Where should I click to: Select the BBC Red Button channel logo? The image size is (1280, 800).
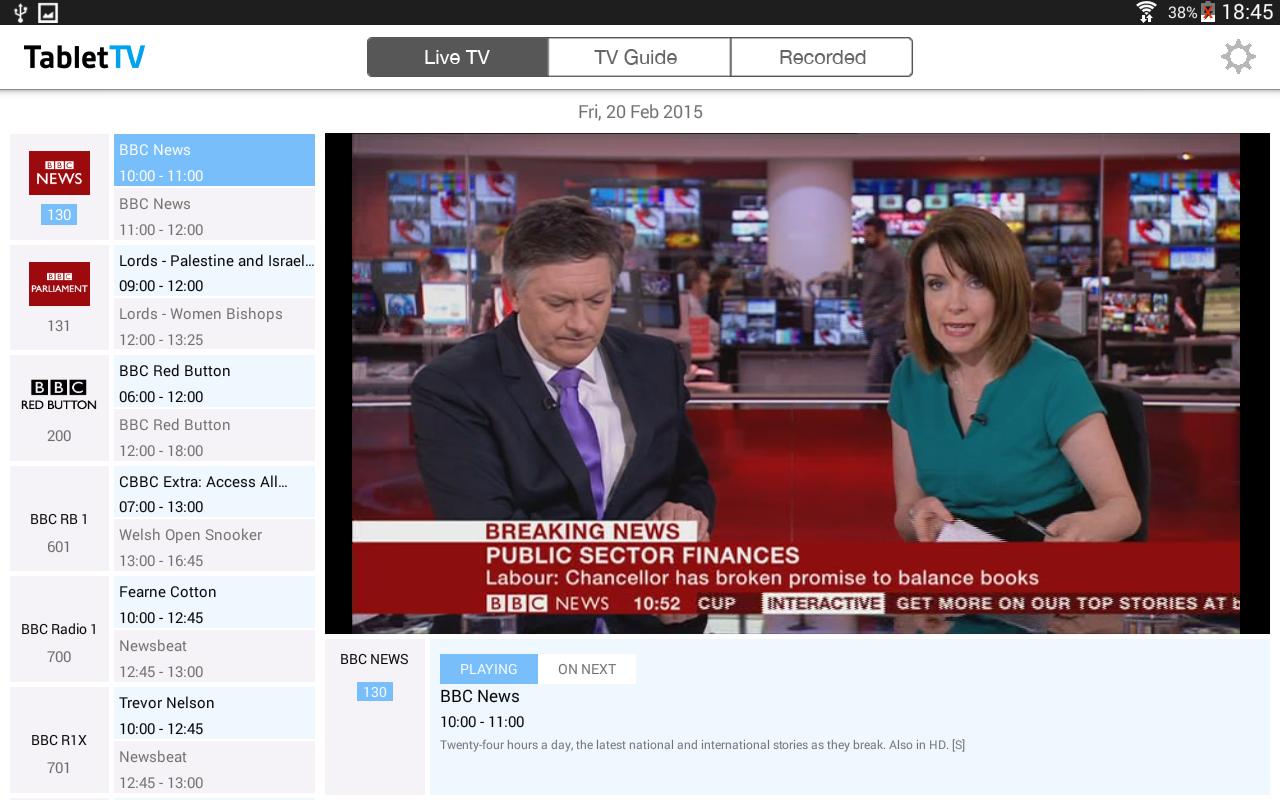(59, 394)
